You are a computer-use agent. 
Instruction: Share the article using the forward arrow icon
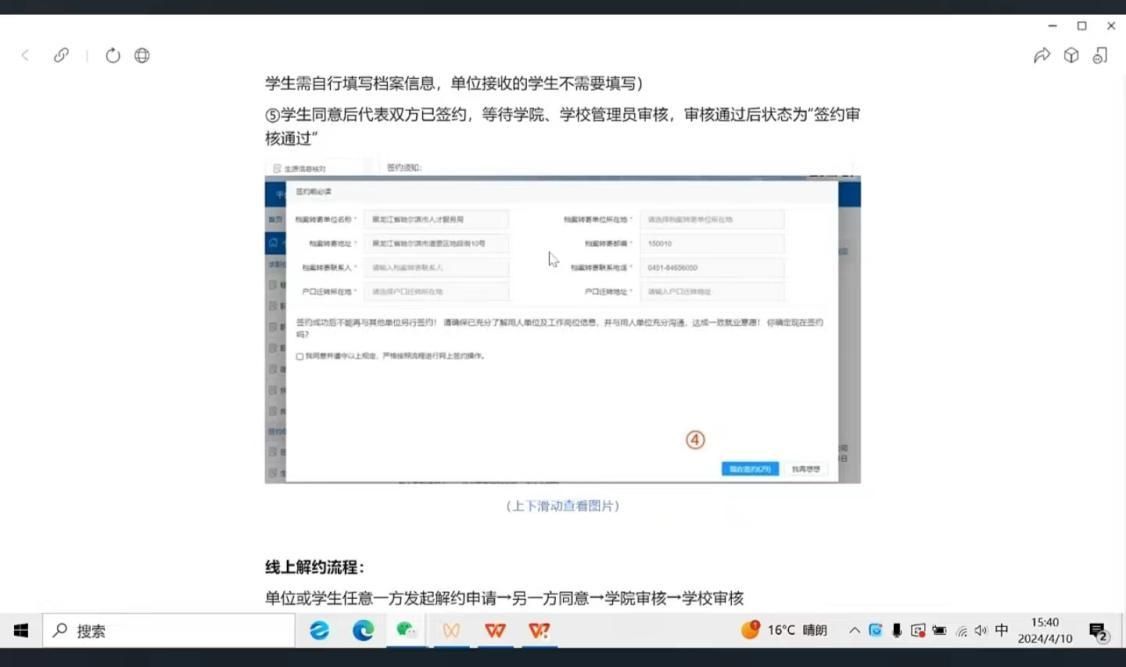[1041, 56]
